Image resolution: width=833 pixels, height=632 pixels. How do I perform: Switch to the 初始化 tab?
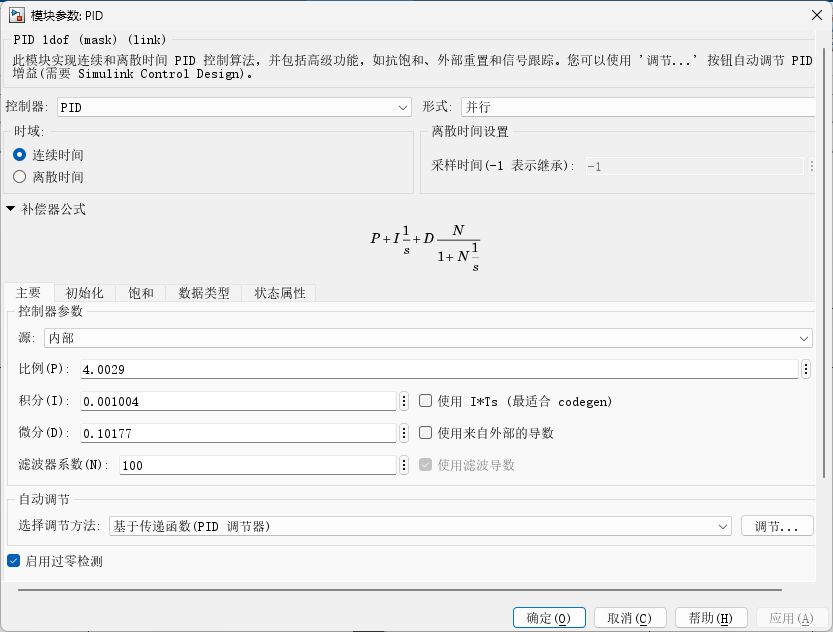84,293
